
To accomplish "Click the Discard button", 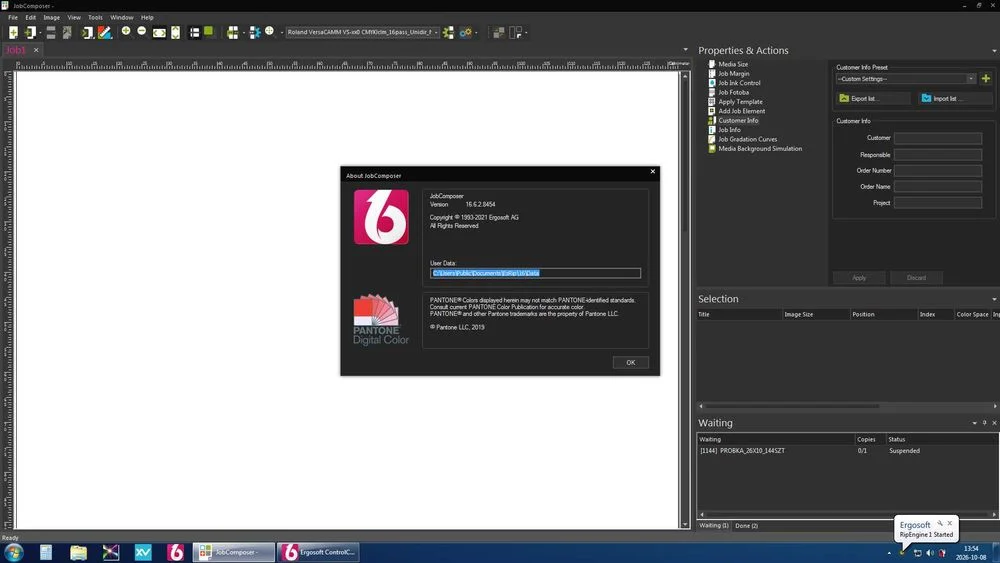I will pyautogui.click(x=916, y=278).
